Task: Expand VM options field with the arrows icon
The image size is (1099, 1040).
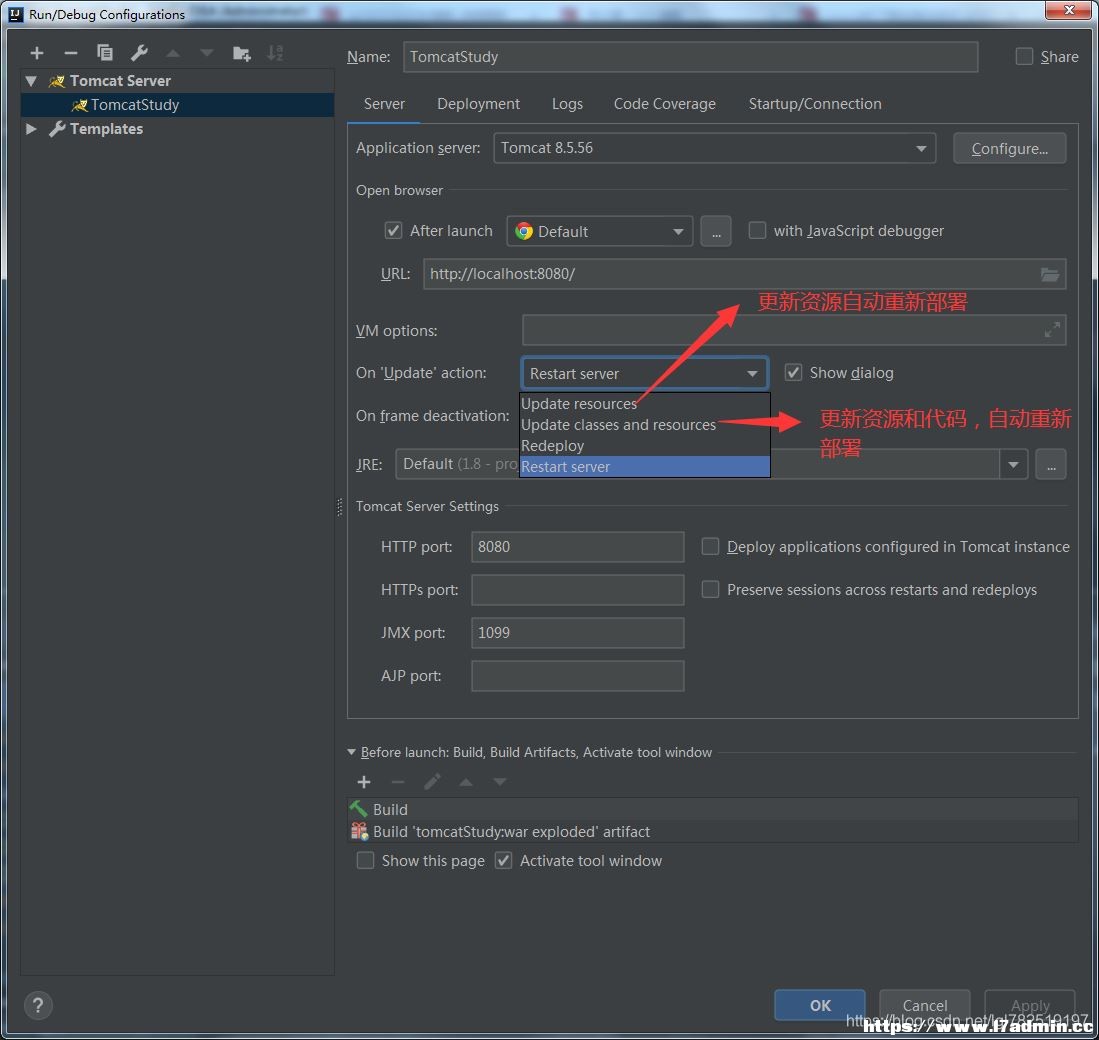Action: coord(1051,330)
